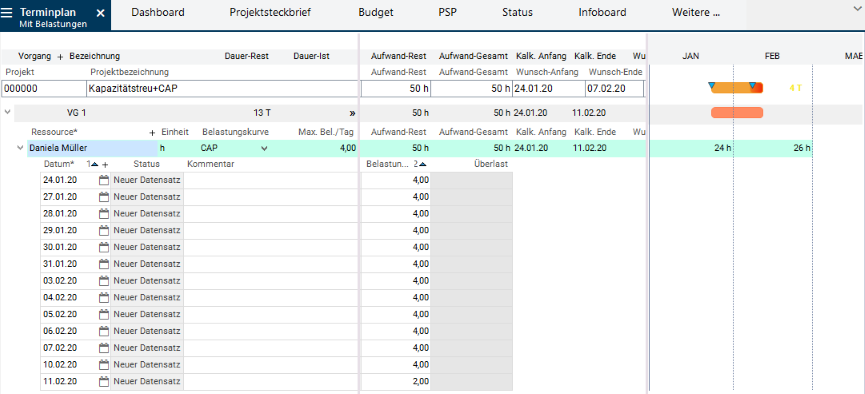Screen dimensions: 865x394
Task: Switch to the Projektsteckbrief tab
Action: coord(270,13)
